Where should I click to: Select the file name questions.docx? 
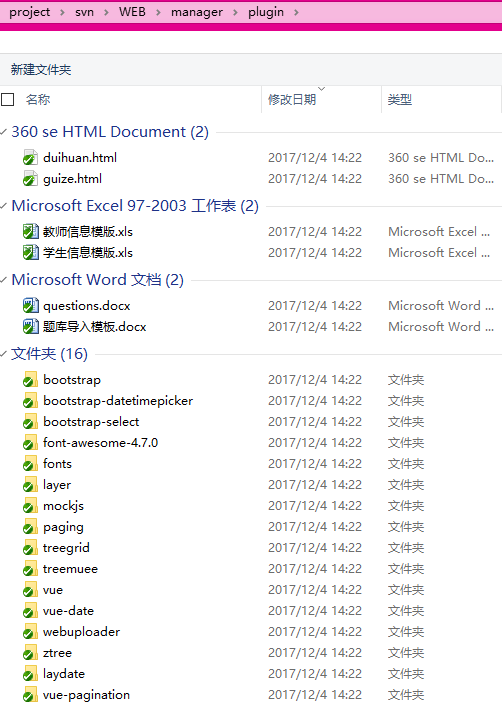[87, 306]
